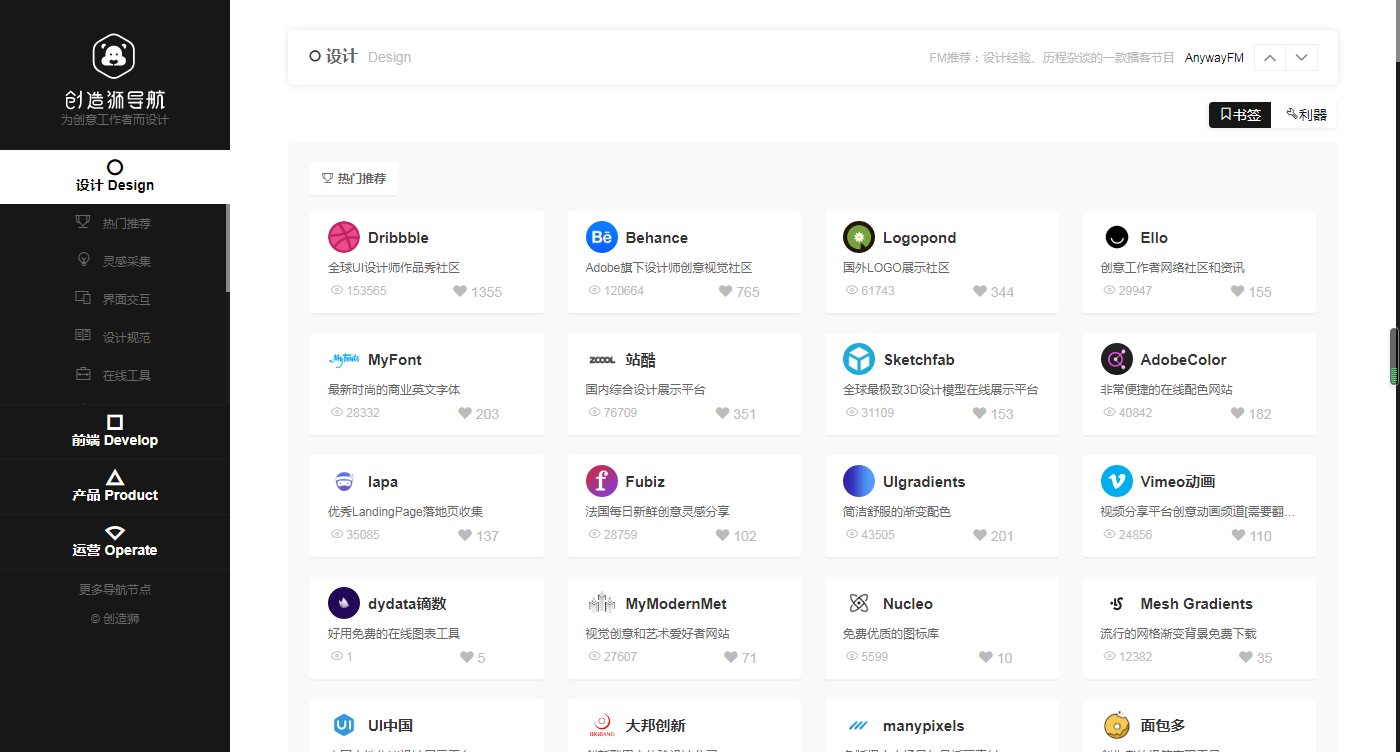Expand the 运营 Operate sidebar section
Viewport: 1400px width, 752px height.
(115, 542)
